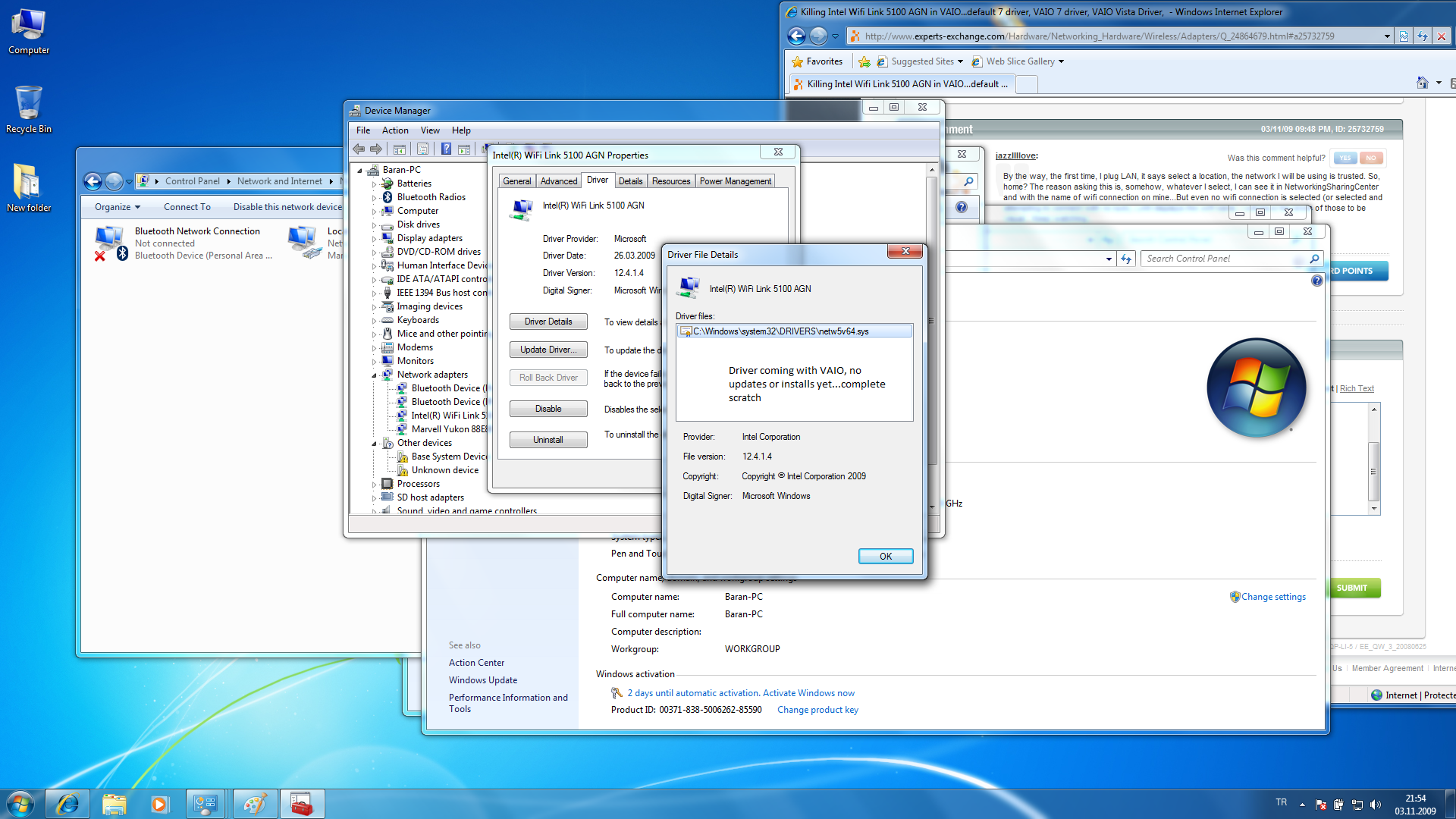Click the volume speaker icon in system tray
Viewport: 1456px width, 819px height.
(x=1376, y=805)
